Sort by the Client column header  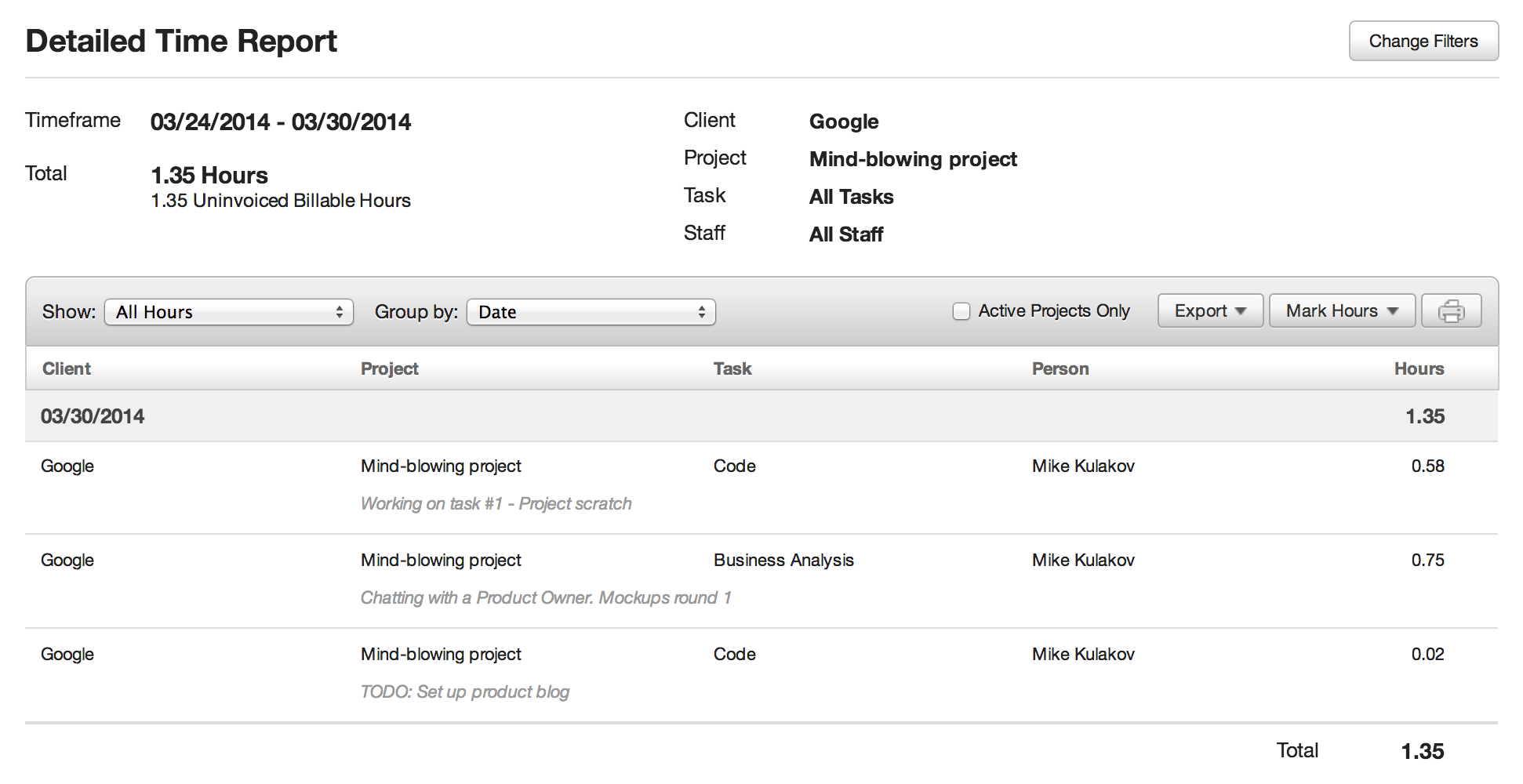(67, 368)
